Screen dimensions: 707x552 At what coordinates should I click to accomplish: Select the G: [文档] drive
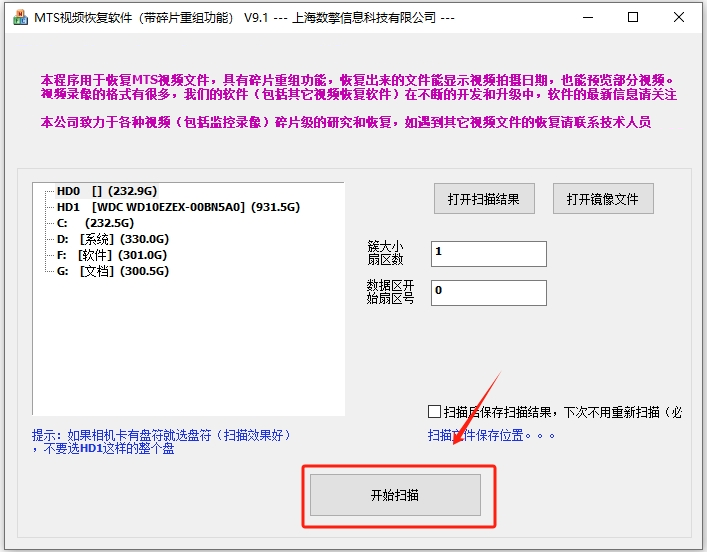point(113,271)
